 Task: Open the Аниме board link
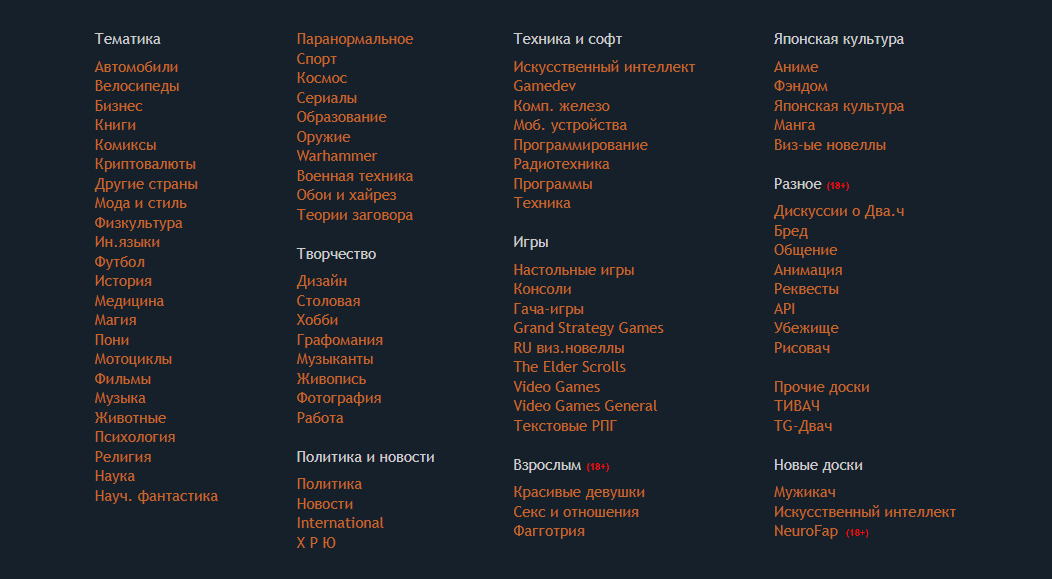coord(796,67)
